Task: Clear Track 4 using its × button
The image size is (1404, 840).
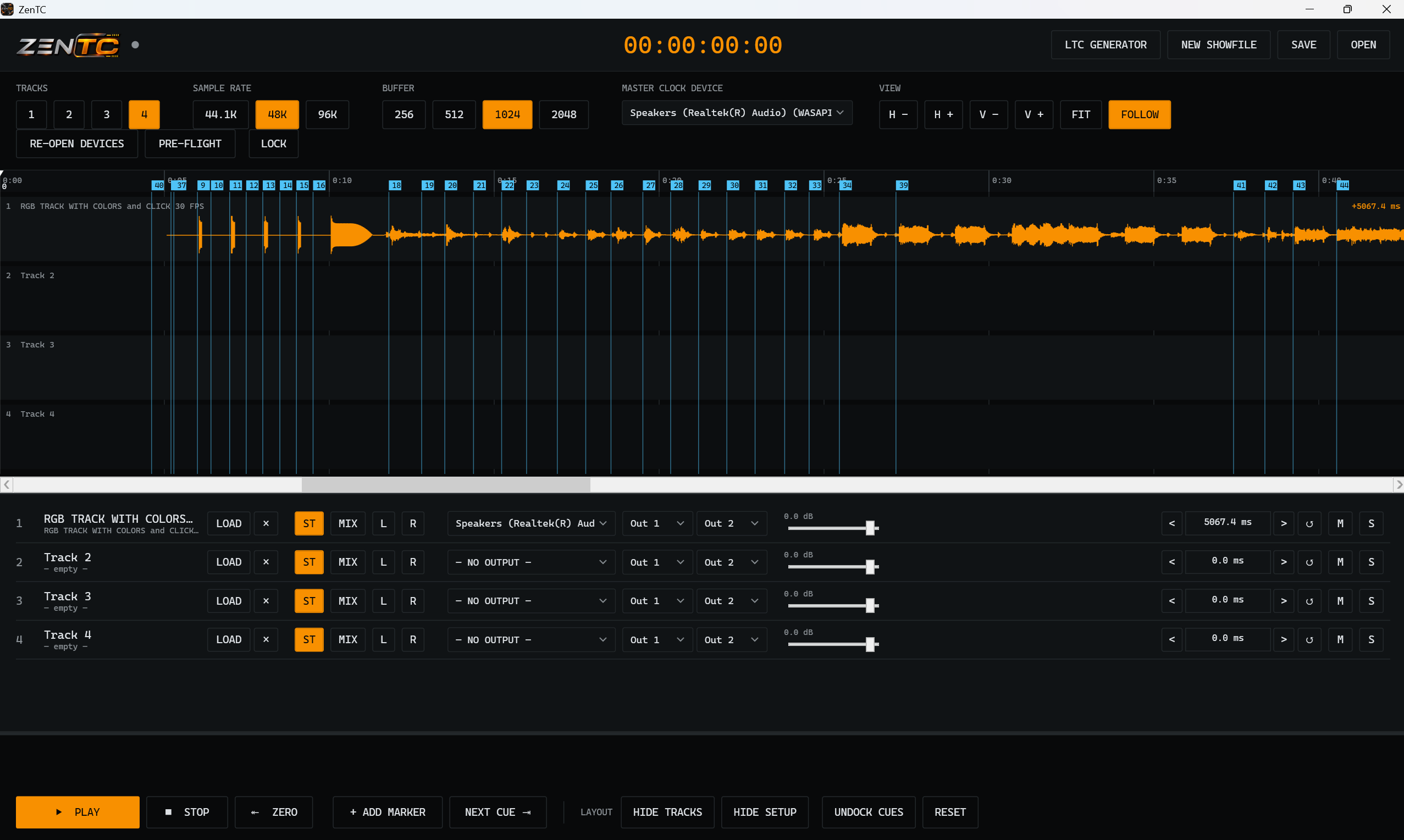Action: click(266, 640)
